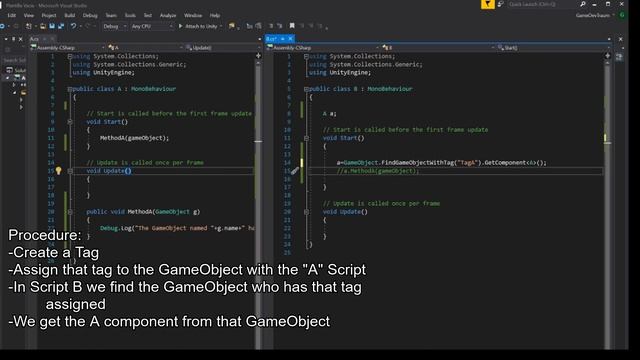Click the green account avatar icon

pyautogui.click(x=622, y=15)
